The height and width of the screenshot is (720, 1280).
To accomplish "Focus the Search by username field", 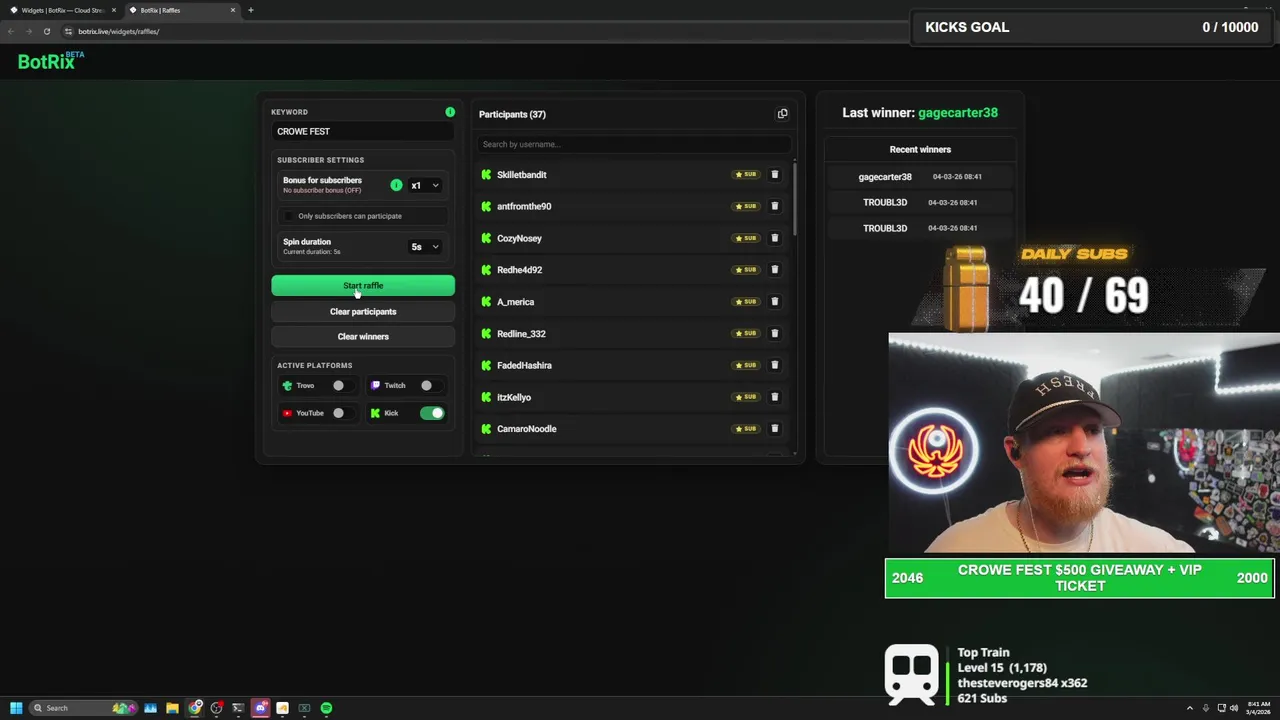I will tap(632, 144).
